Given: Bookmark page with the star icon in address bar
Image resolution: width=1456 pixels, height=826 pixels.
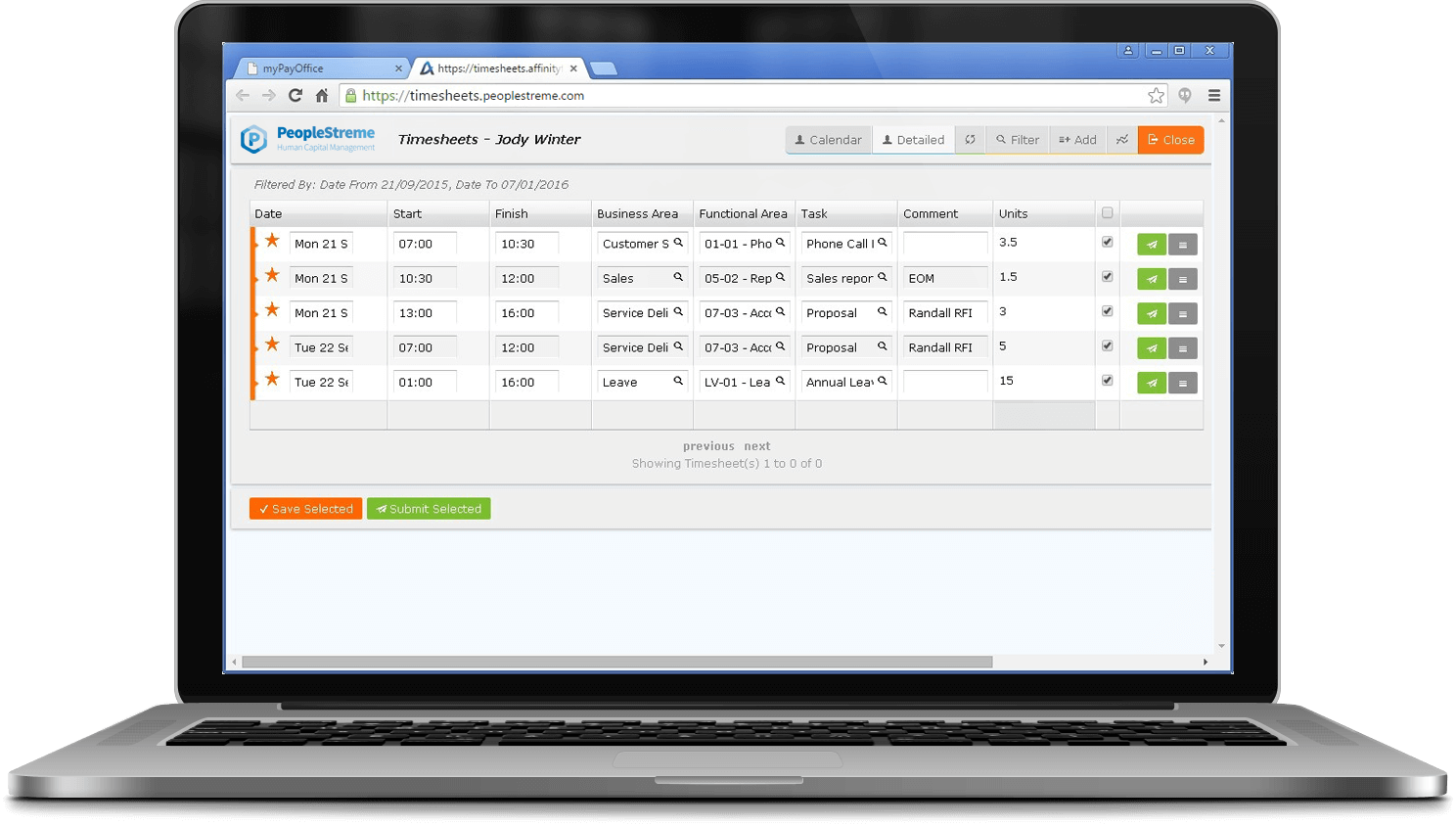Looking at the screenshot, I should [1156, 96].
